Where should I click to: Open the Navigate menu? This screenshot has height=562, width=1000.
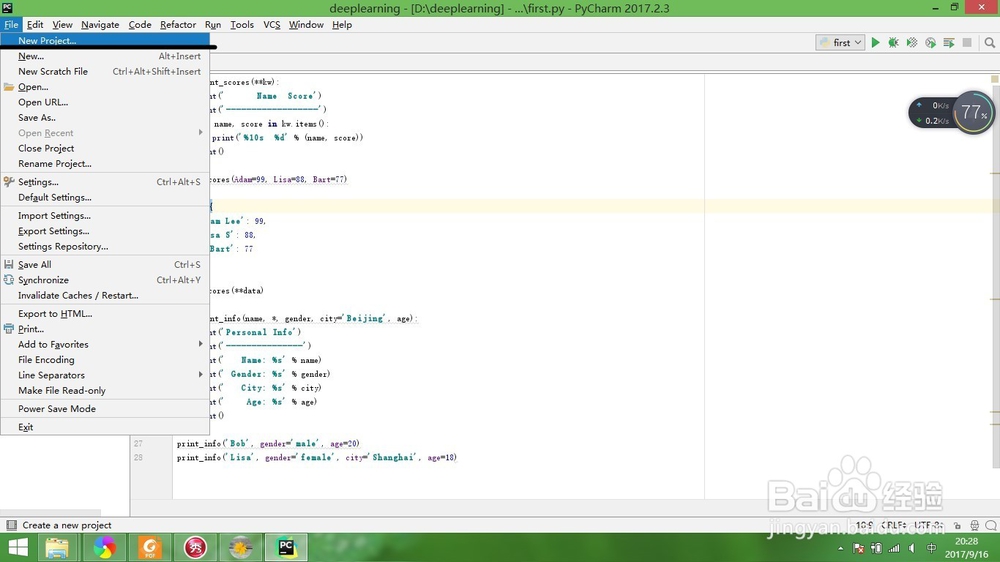click(100, 24)
